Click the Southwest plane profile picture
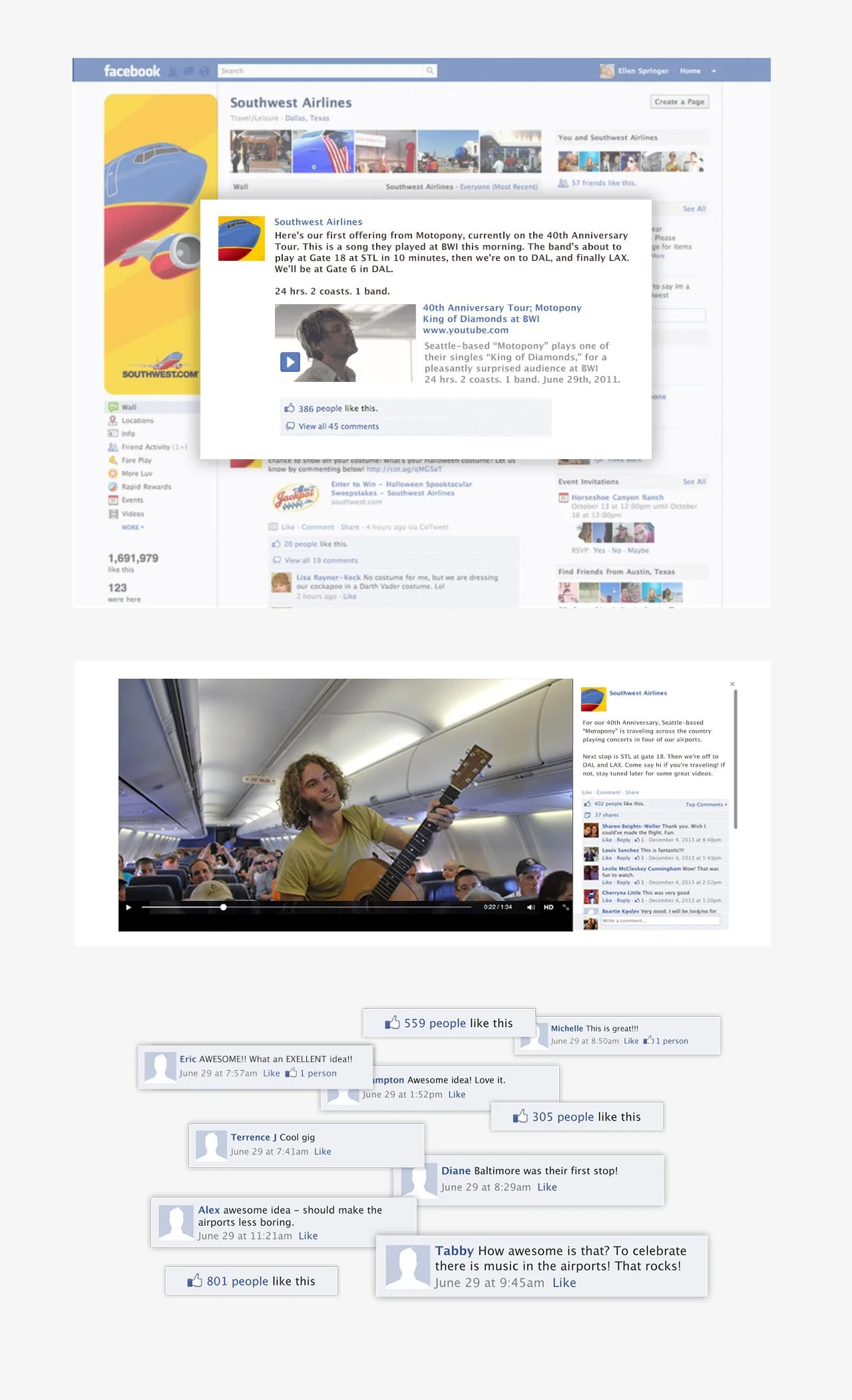852x1400 pixels. (x=160, y=244)
